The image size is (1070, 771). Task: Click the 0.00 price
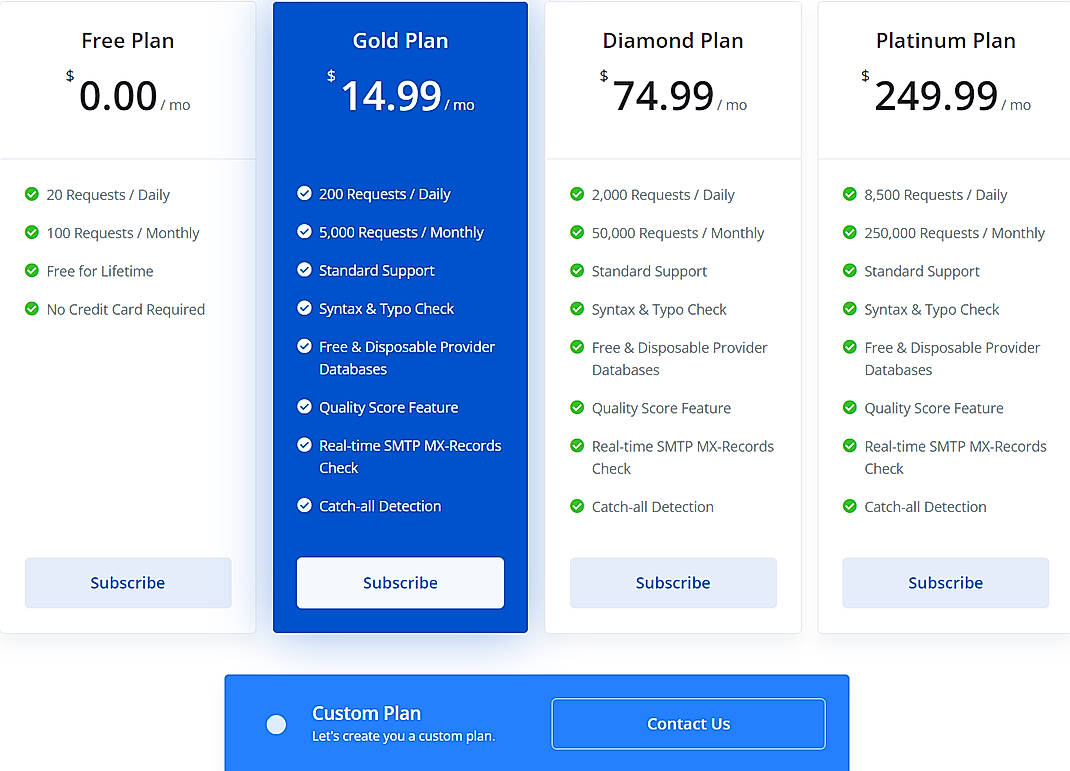[x=118, y=96]
